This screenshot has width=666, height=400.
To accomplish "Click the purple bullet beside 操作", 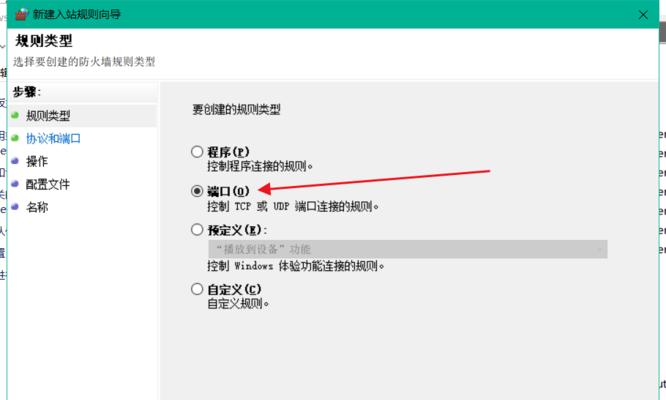I will (x=15, y=161).
